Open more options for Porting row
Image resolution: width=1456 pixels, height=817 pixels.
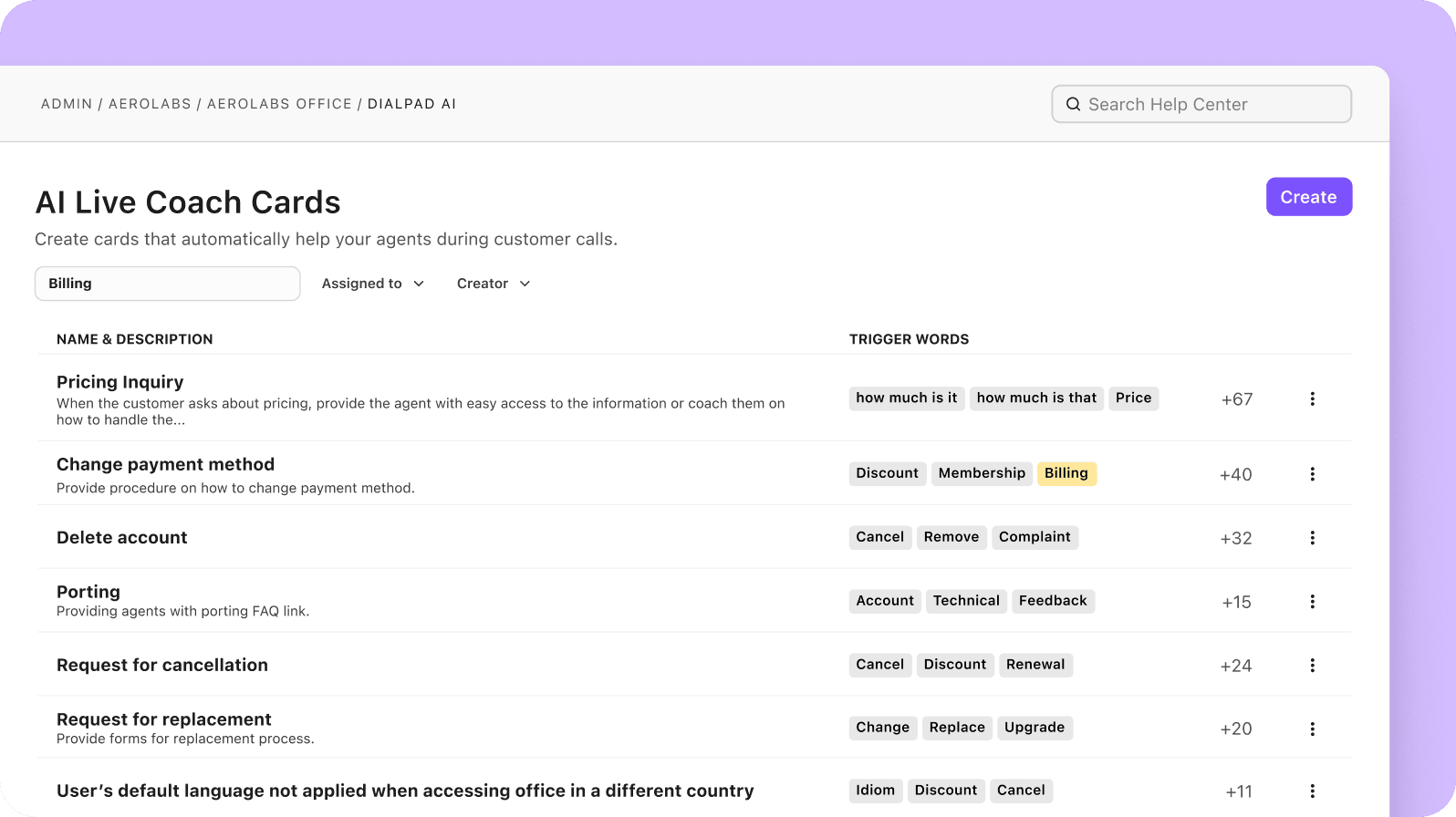1312,602
